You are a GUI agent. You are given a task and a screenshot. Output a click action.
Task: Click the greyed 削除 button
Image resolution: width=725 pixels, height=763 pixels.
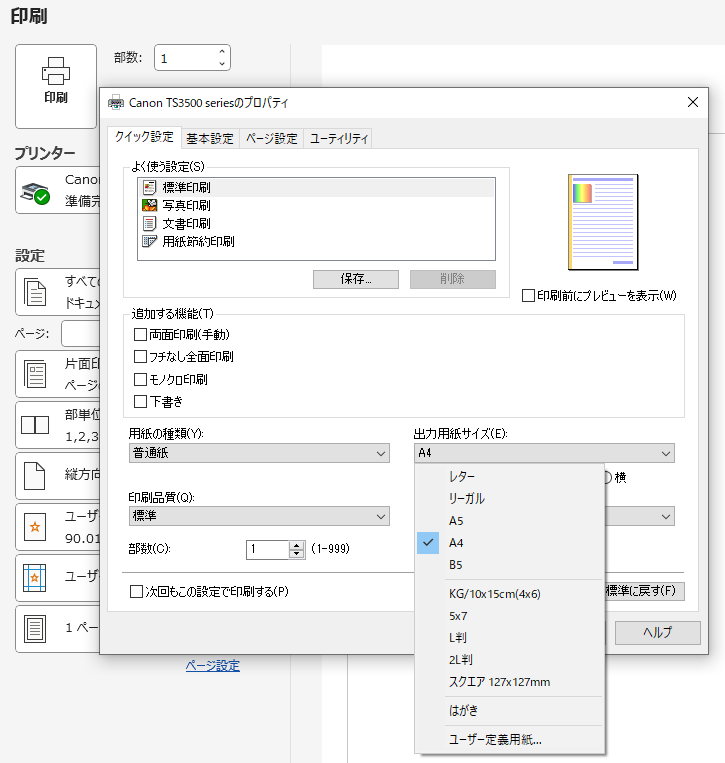click(x=453, y=279)
